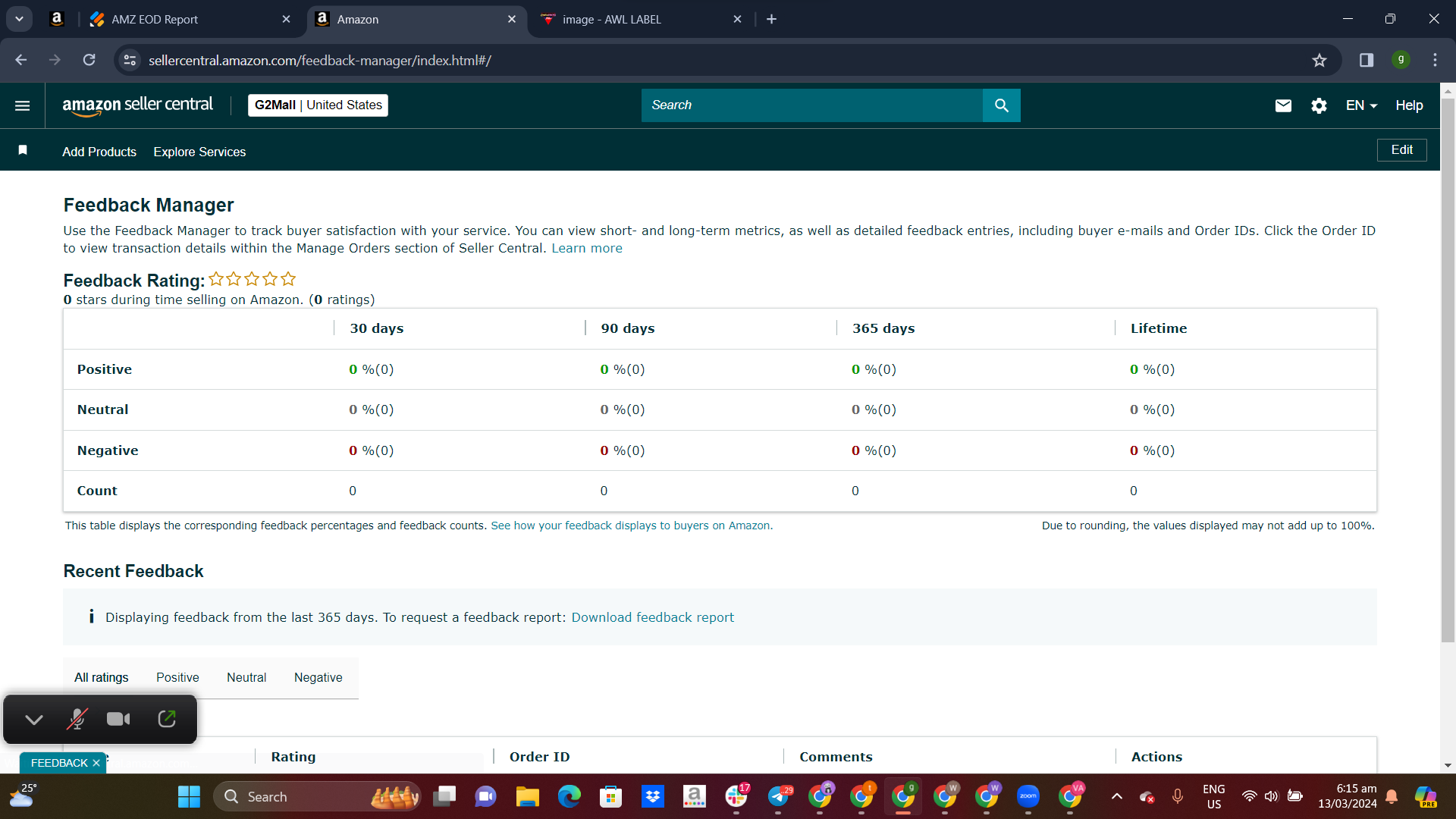Screen dimensions: 1456x819
Task: Click Explore Services in the navbar
Action: tap(199, 152)
